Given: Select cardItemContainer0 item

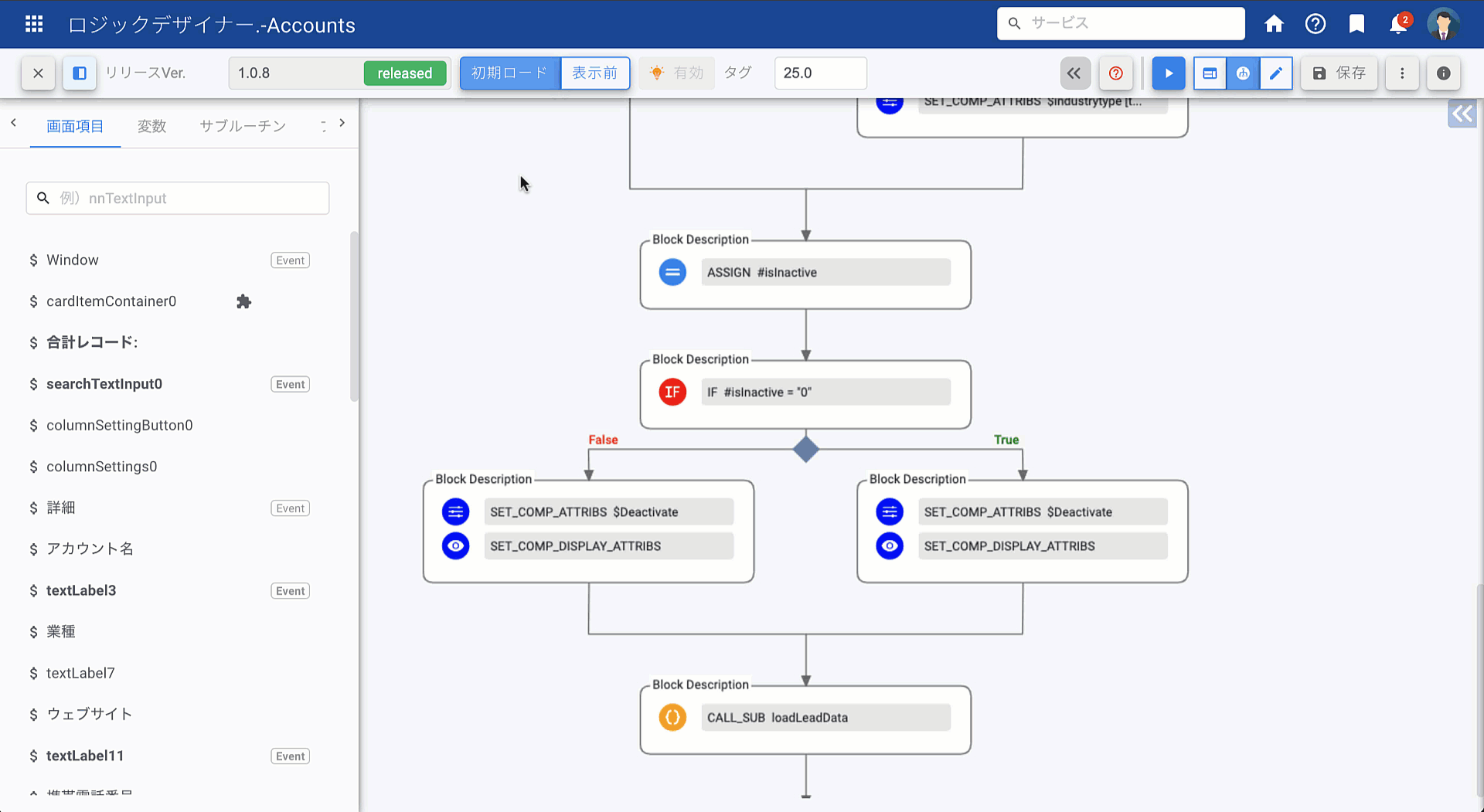Looking at the screenshot, I should pos(111,301).
